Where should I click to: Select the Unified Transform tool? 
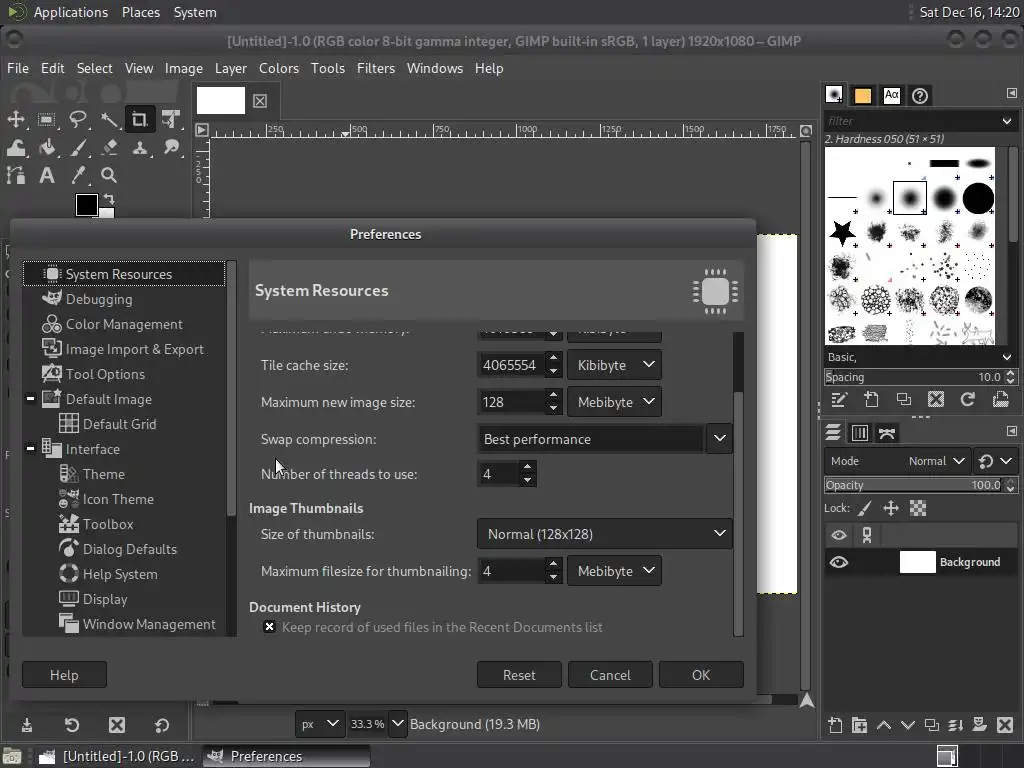point(171,119)
